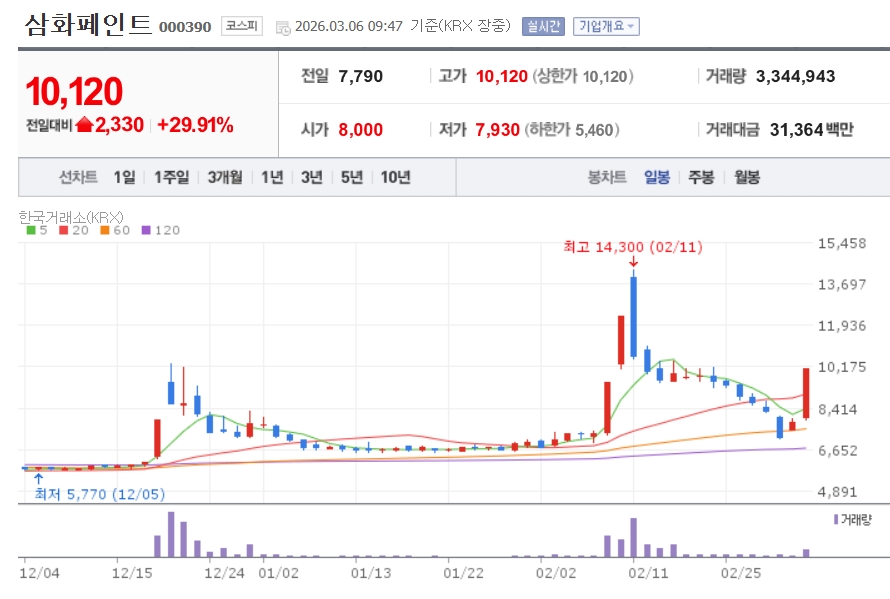Image resolution: width=890 pixels, height=599 pixels.
Task: Click the 삼화페인트 stock name
Action: tap(88, 25)
